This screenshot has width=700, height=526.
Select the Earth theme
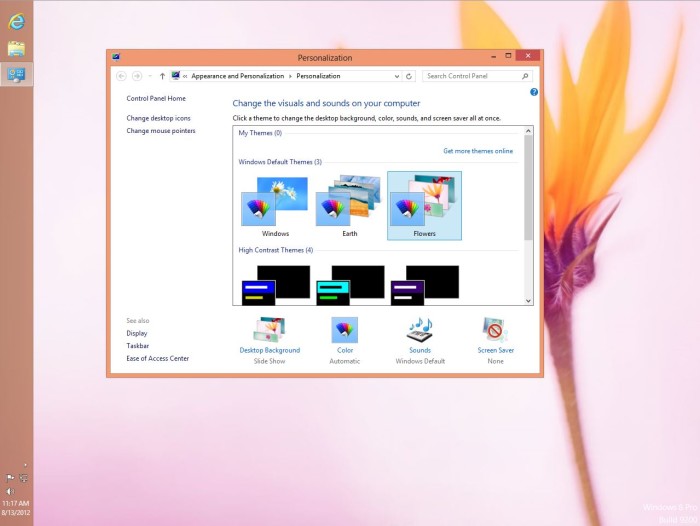(x=350, y=206)
